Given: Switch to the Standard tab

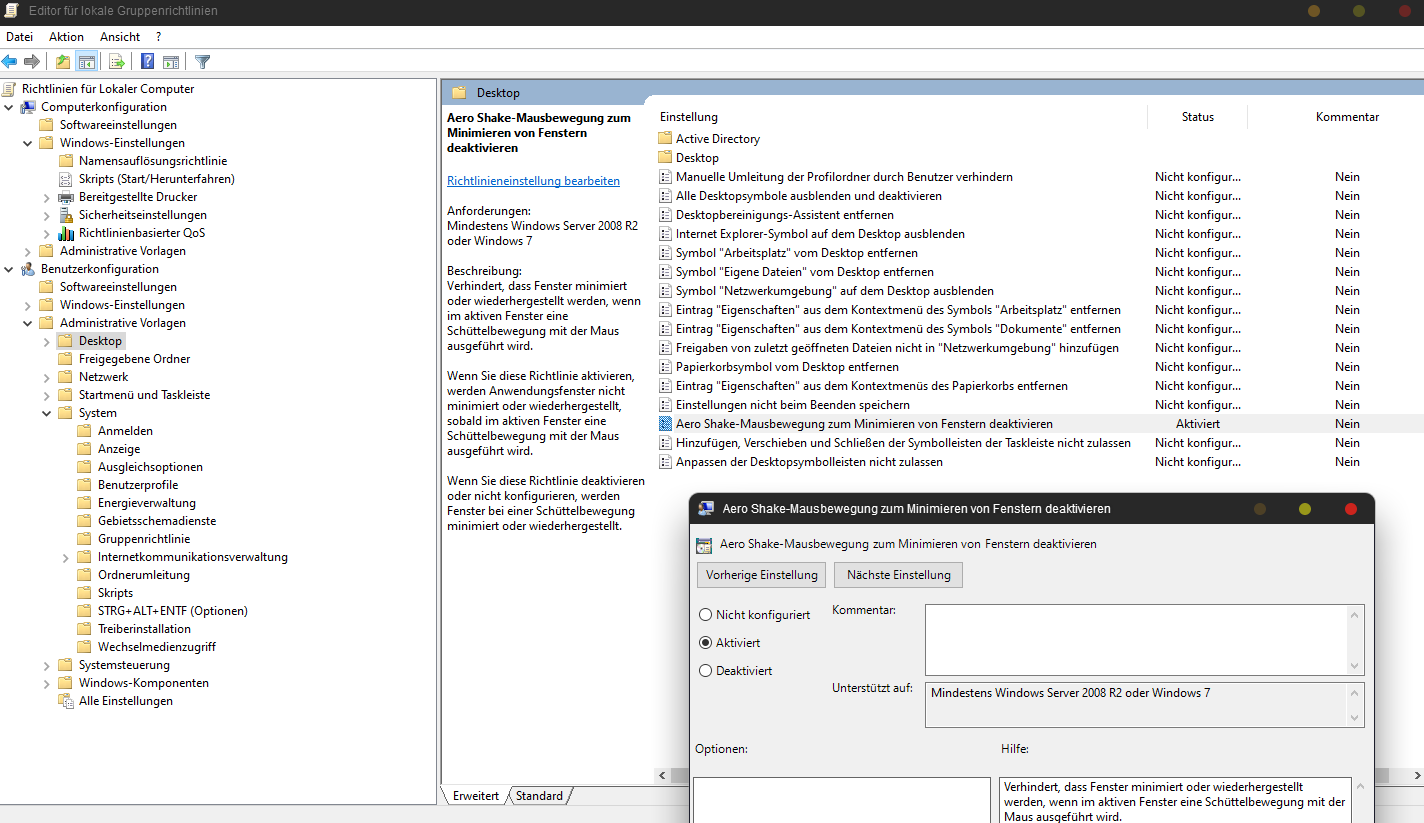Looking at the screenshot, I should (x=540, y=796).
